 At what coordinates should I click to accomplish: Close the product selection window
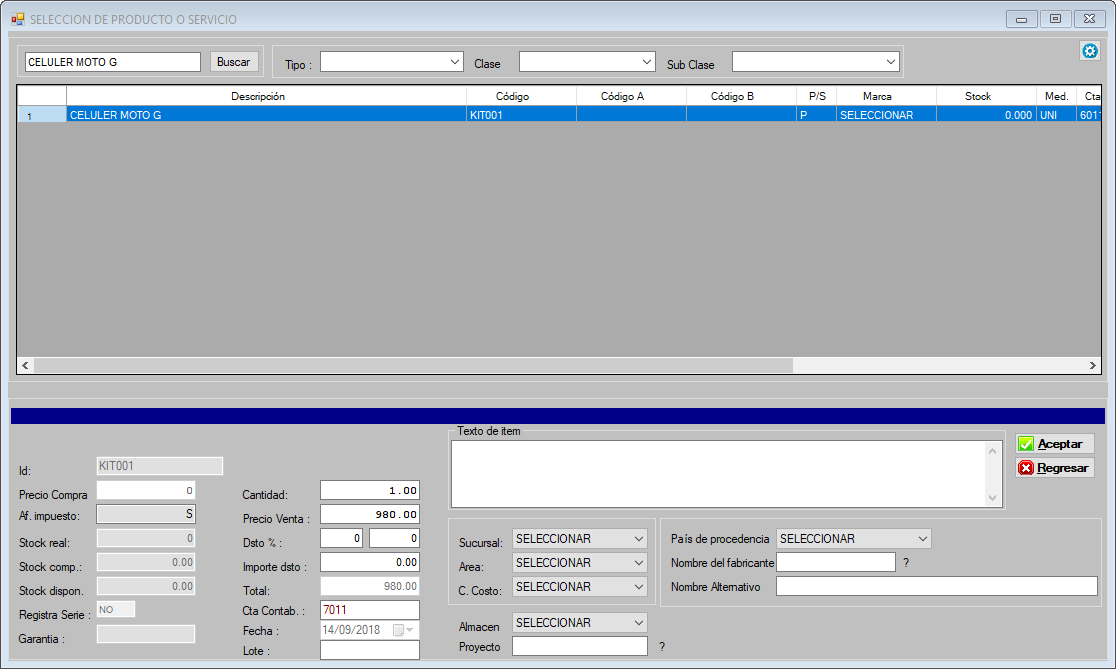[x=1090, y=19]
